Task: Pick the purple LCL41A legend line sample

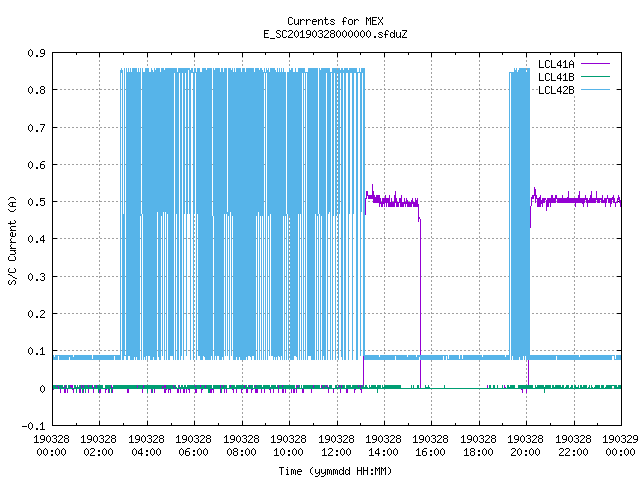Action: [x=595, y=64]
